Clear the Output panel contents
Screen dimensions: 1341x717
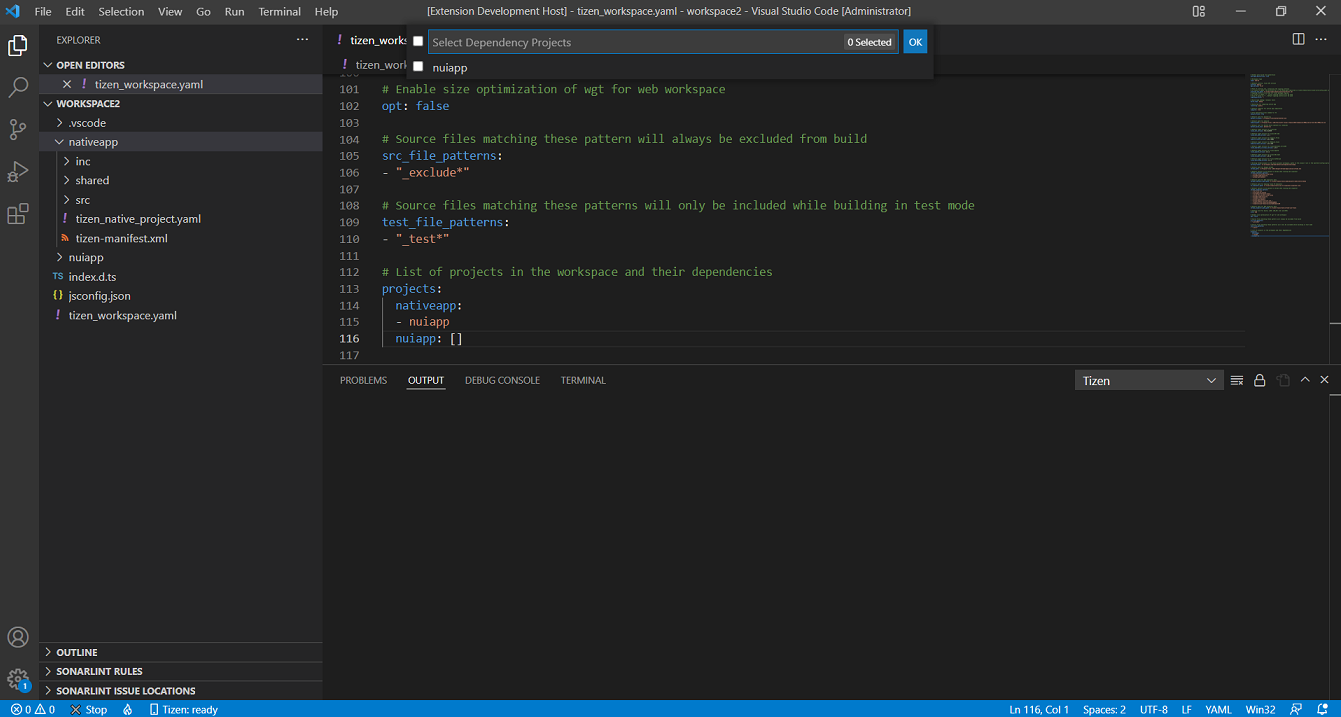pyautogui.click(x=1237, y=380)
